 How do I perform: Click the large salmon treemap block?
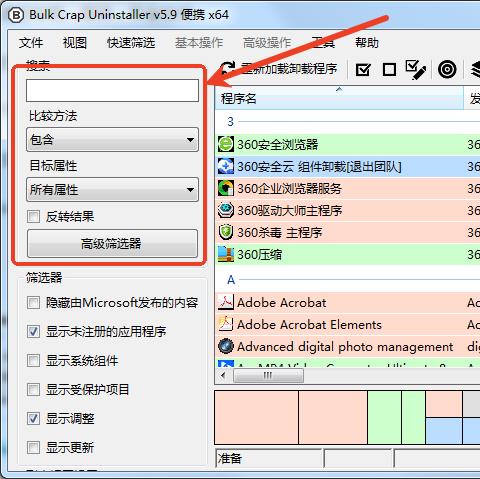click(257, 417)
